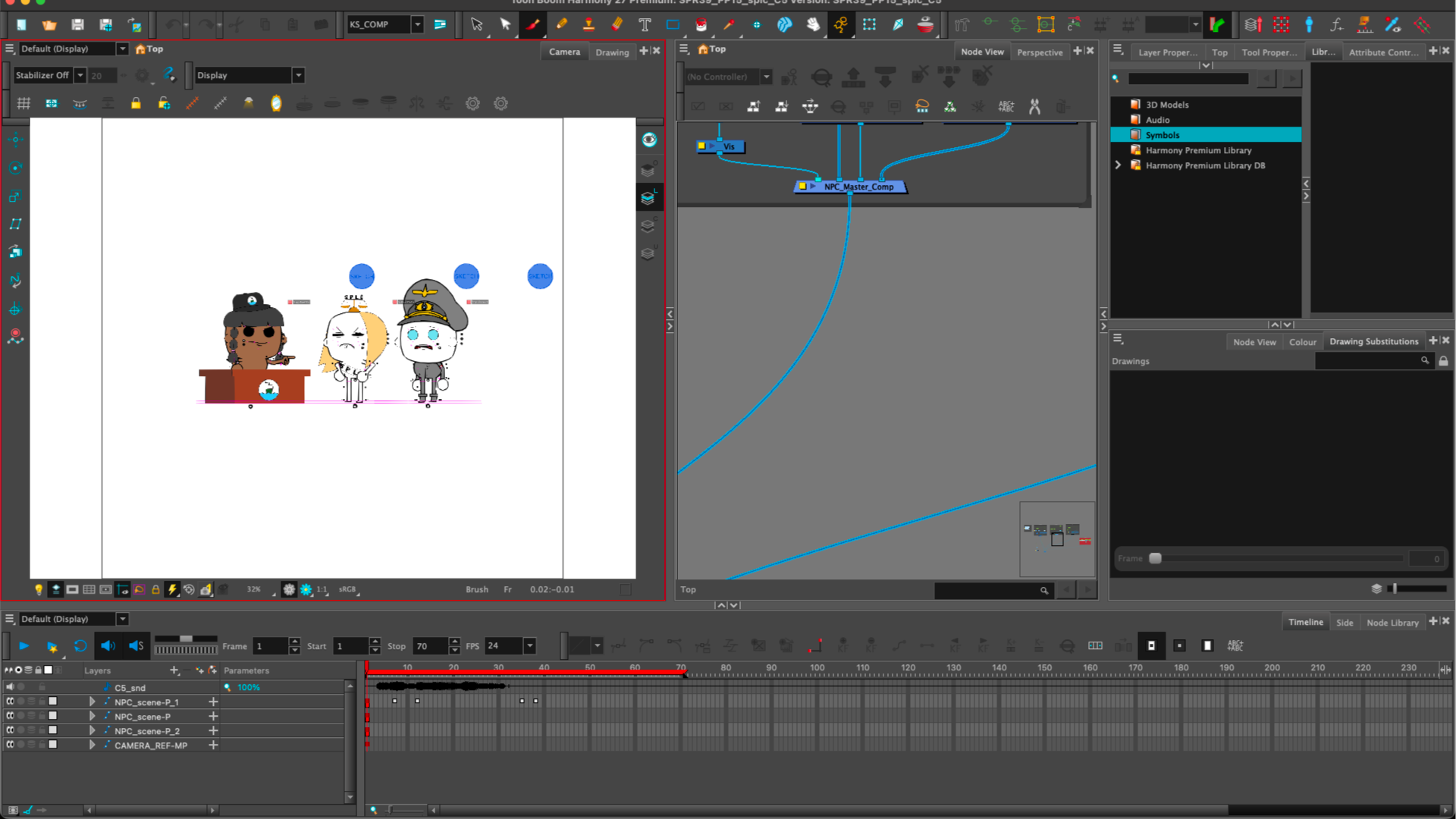Toggle the eye render preview in camera view
This screenshot has height=819, width=1456.
pyautogui.click(x=649, y=140)
